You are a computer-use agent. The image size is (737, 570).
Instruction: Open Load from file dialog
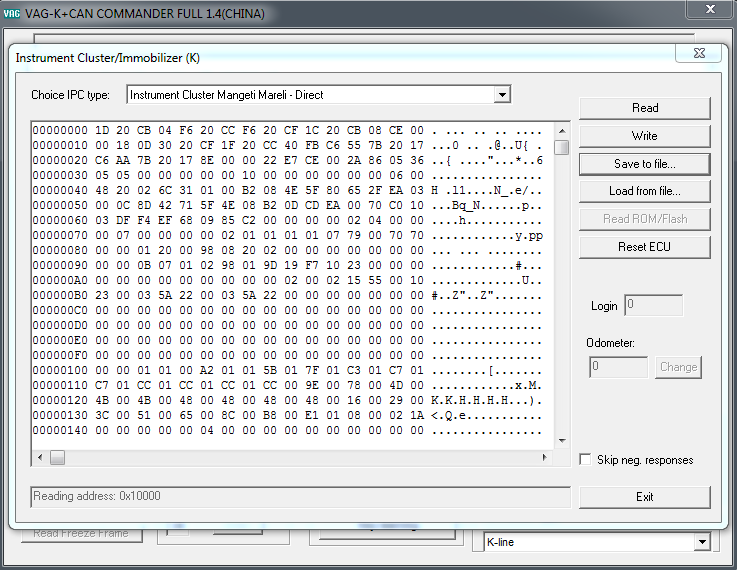pos(644,191)
